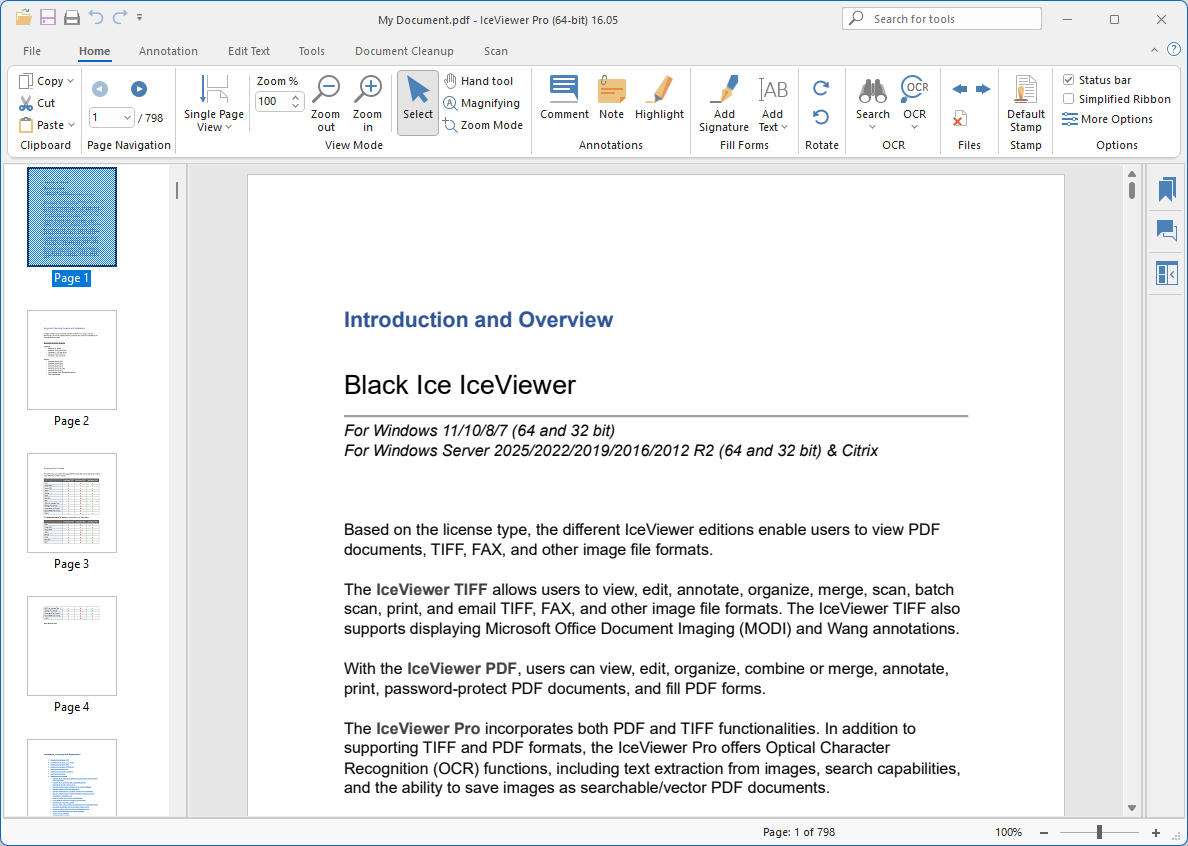The image size is (1188, 846).
Task: Open Quick Access Toolbar customize arrow
Action: [139, 17]
